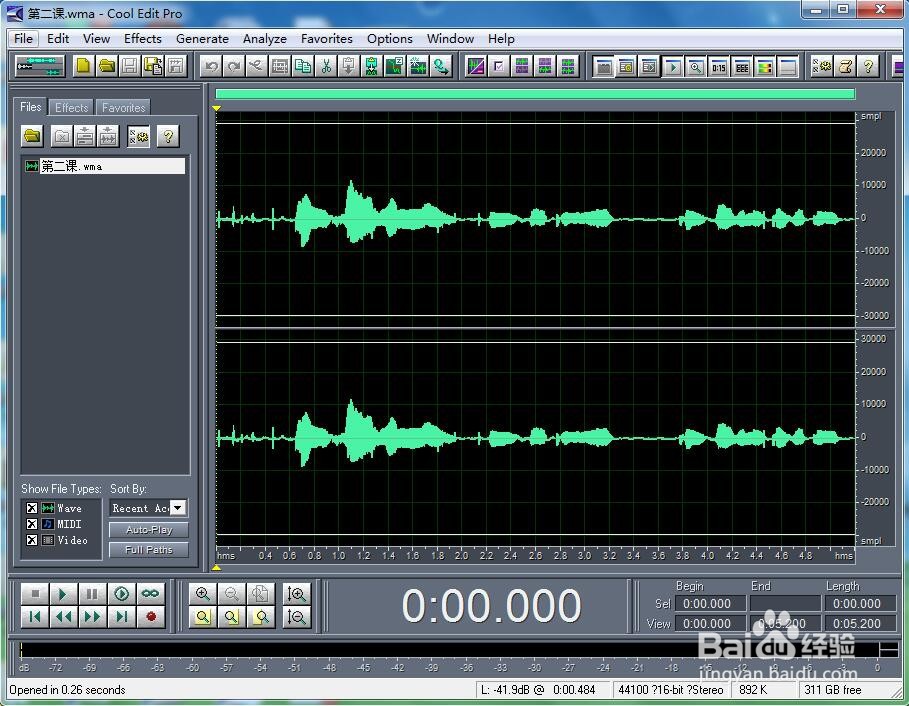The image size is (909, 706).
Task: Open the Edit menu
Action: pyautogui.click(x=58, y=39)
